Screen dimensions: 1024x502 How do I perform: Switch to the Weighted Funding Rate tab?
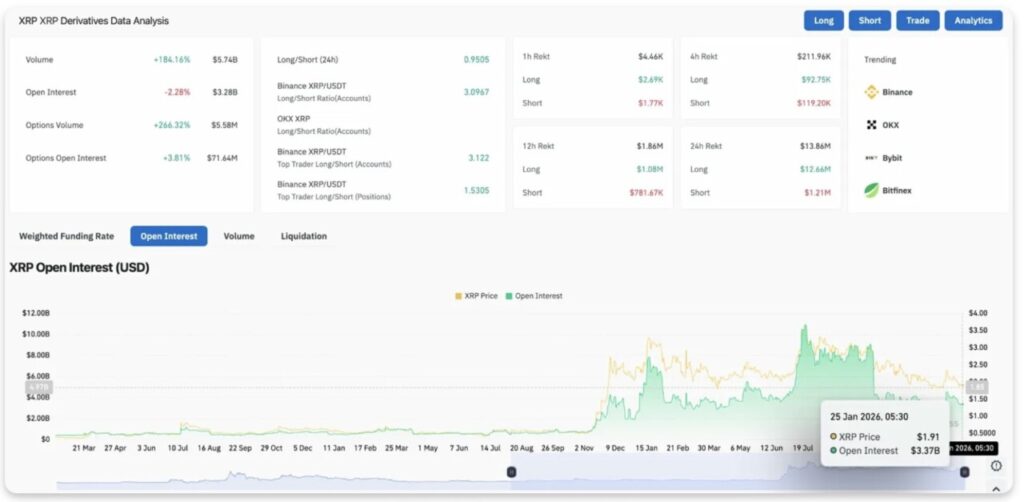pos(67,236)
